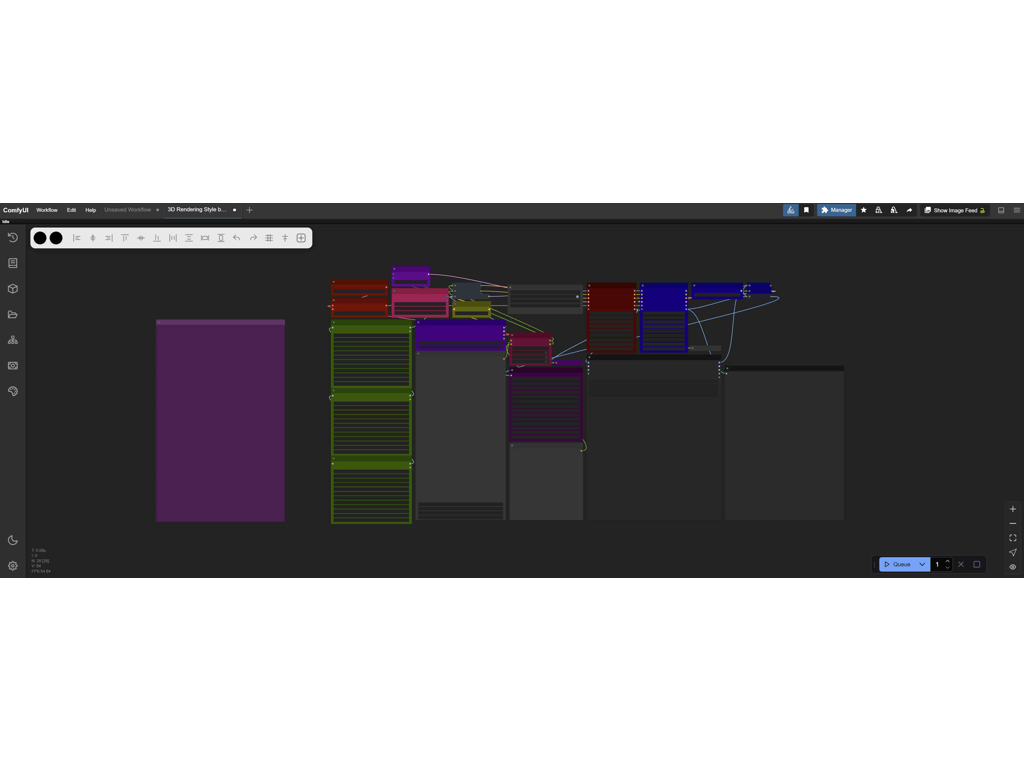Click the fit view icon in canvas controls
The width and height of the screenshot is (1024, 768).
[x=1013, y=538]
